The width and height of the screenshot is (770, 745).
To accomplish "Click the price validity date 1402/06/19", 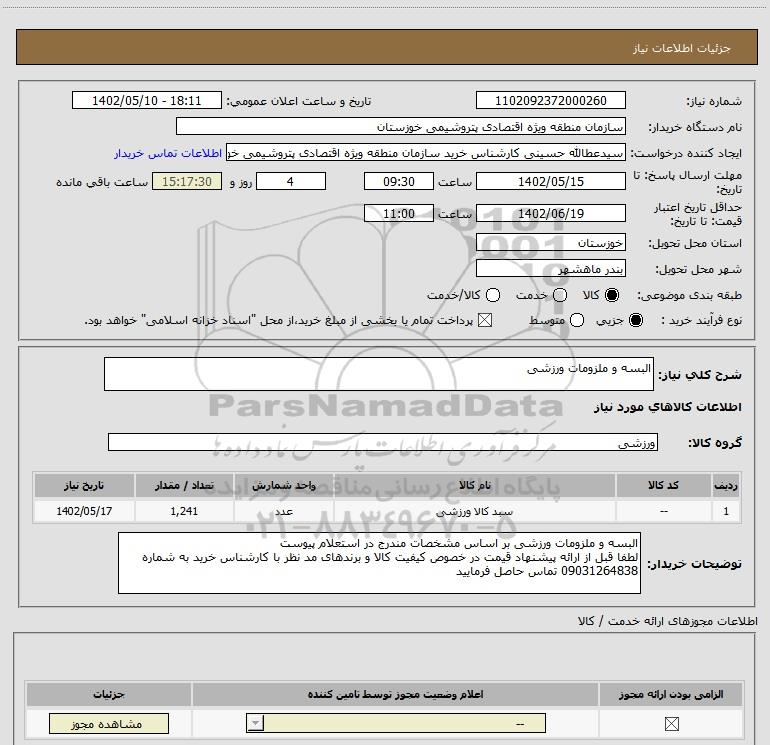I will coord(550,214).
